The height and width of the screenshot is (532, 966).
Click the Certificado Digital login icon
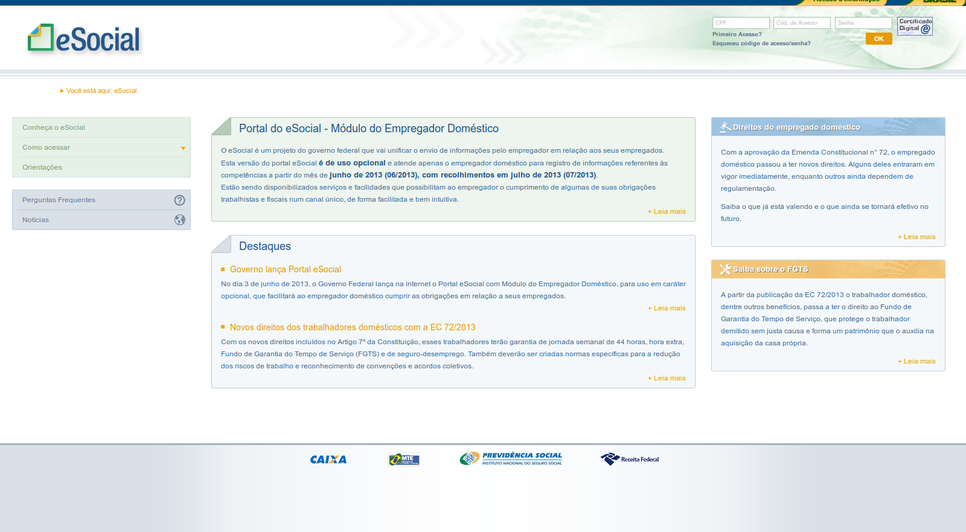click(x=915, y=26)
